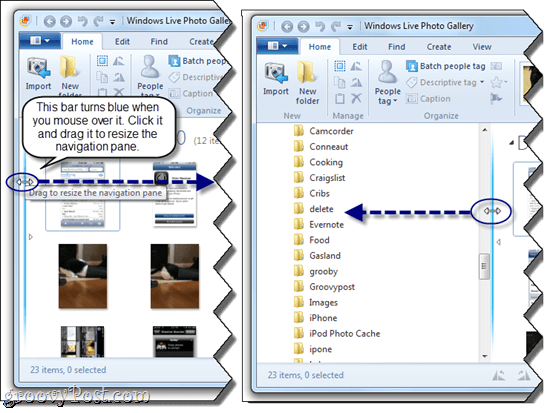The height and width of the screenshot is (413, 550).
Task: Open Edit tab in left window
Action: (x=122, y=42)
